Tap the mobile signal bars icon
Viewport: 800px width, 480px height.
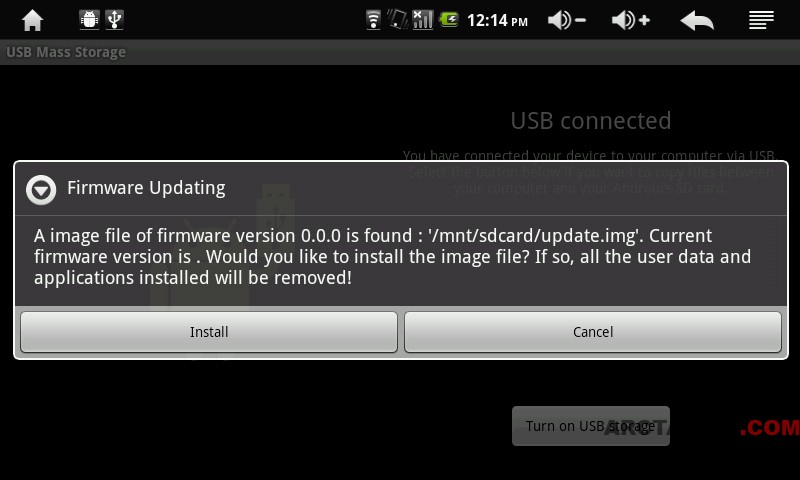(422, 20)
